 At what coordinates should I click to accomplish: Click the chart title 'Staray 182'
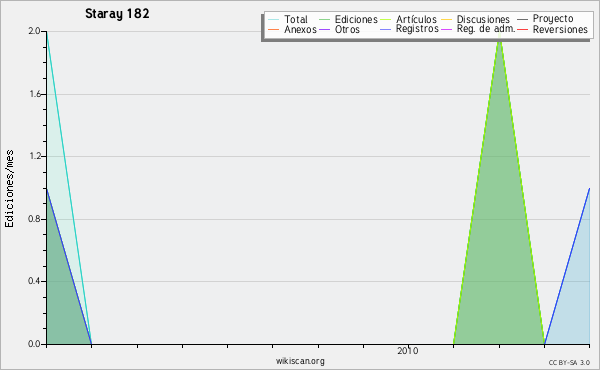coord(117,13)
